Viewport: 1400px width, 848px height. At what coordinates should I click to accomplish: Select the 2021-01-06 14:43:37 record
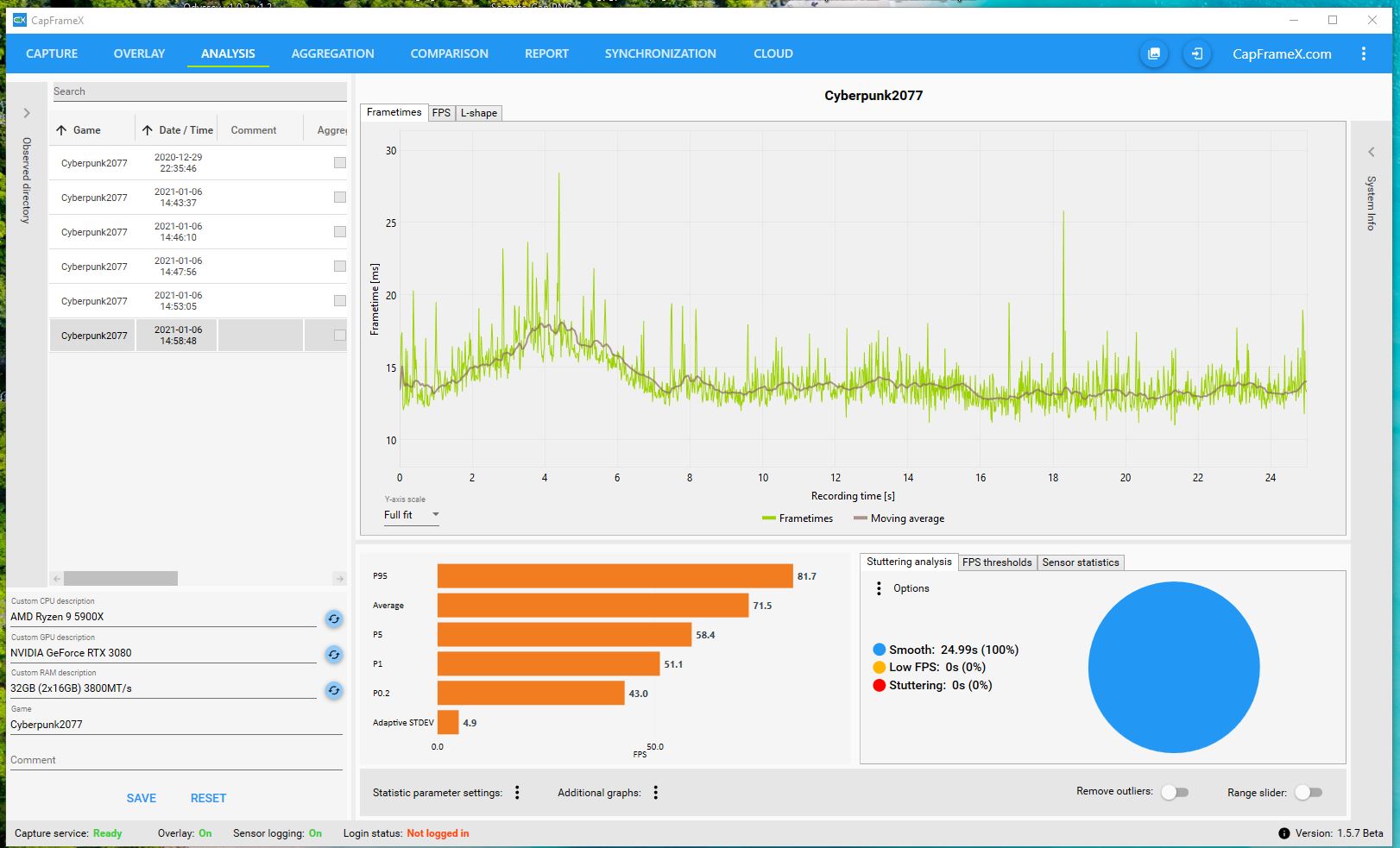(x=199, y=198)
